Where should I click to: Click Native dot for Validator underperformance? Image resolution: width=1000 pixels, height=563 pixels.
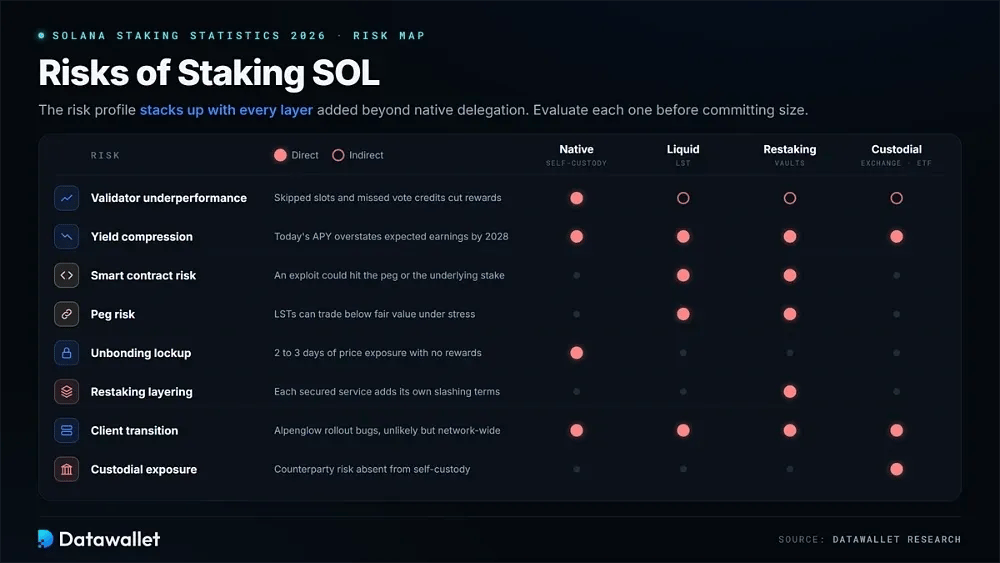(577, 198)
